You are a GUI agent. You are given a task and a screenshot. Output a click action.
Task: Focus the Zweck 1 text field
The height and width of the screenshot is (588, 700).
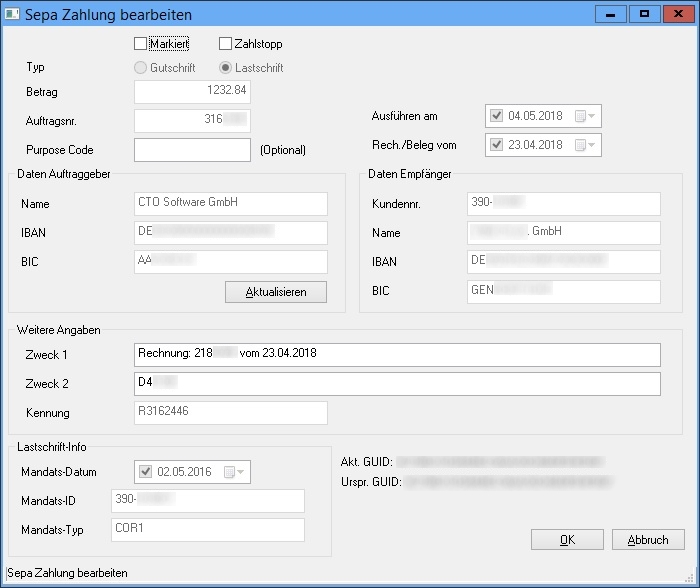point(397,355)
